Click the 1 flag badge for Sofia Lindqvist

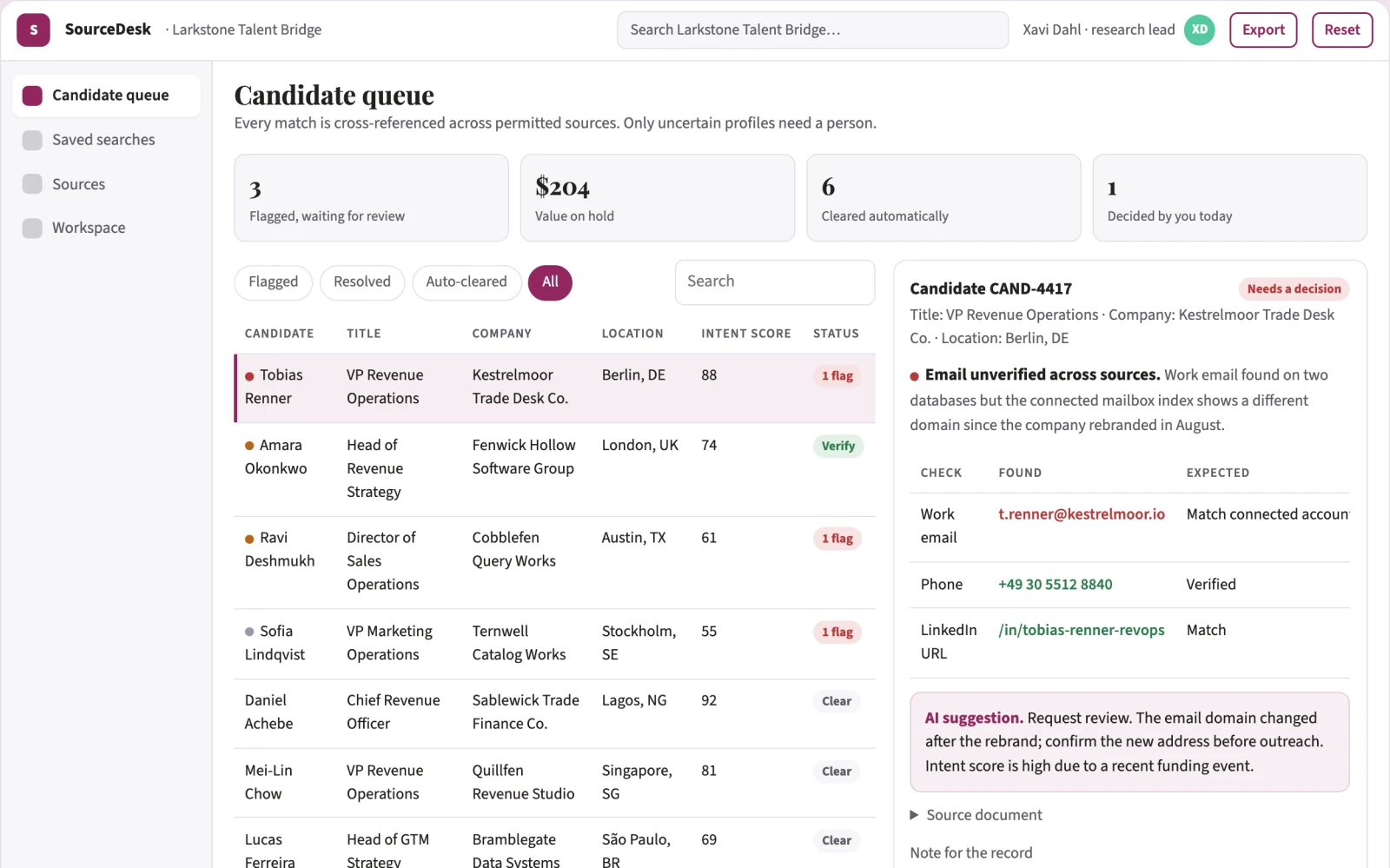pos(837,633)
